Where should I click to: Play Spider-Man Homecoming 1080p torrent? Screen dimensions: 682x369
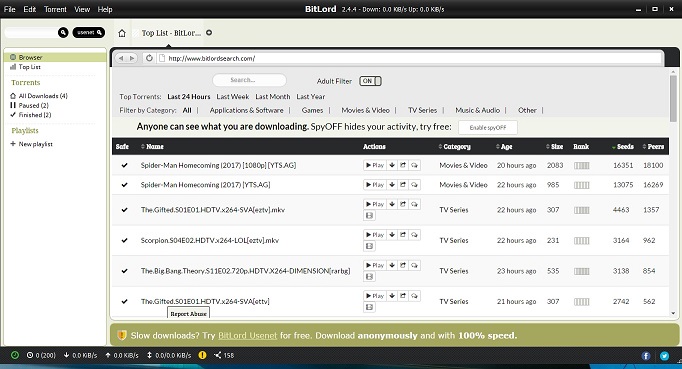click(x=374, y=165)
